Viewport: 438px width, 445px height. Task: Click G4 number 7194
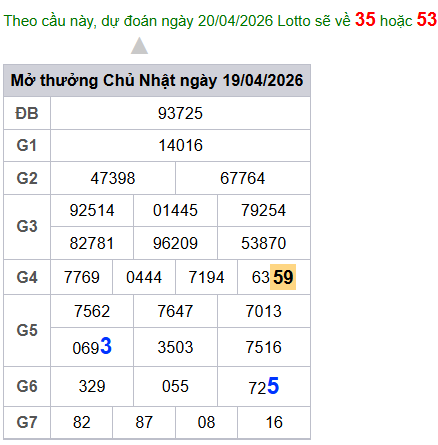pos(206,277)
